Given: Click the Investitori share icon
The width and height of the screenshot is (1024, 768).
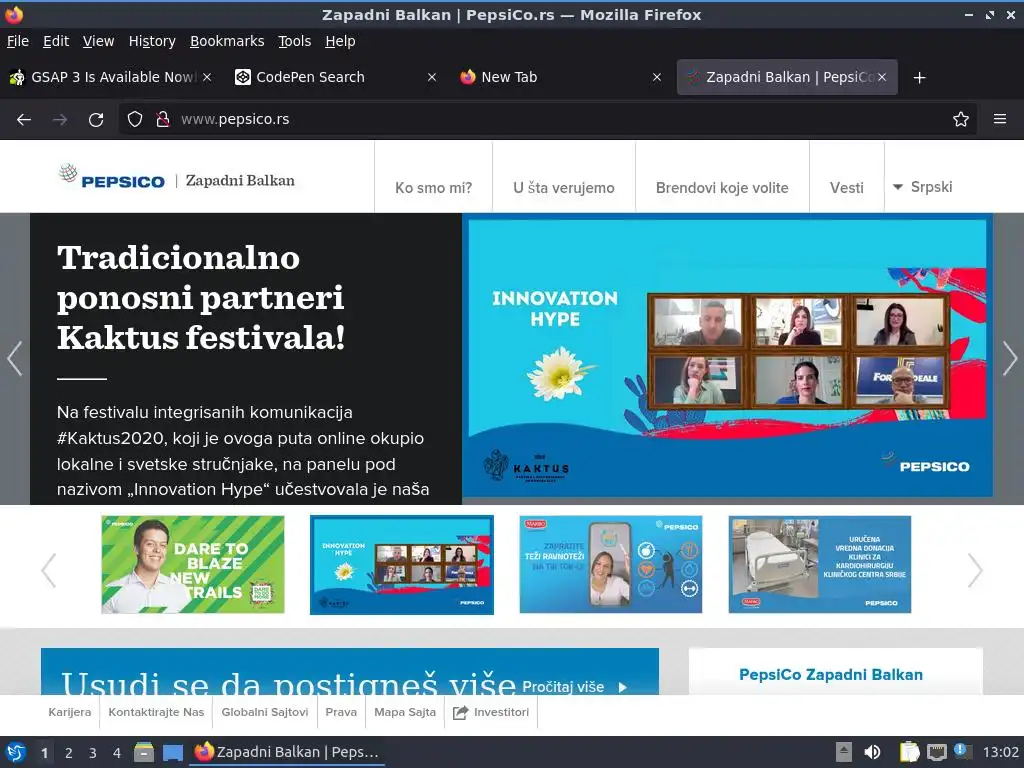Looking at the screenshot, I should 460,712.
